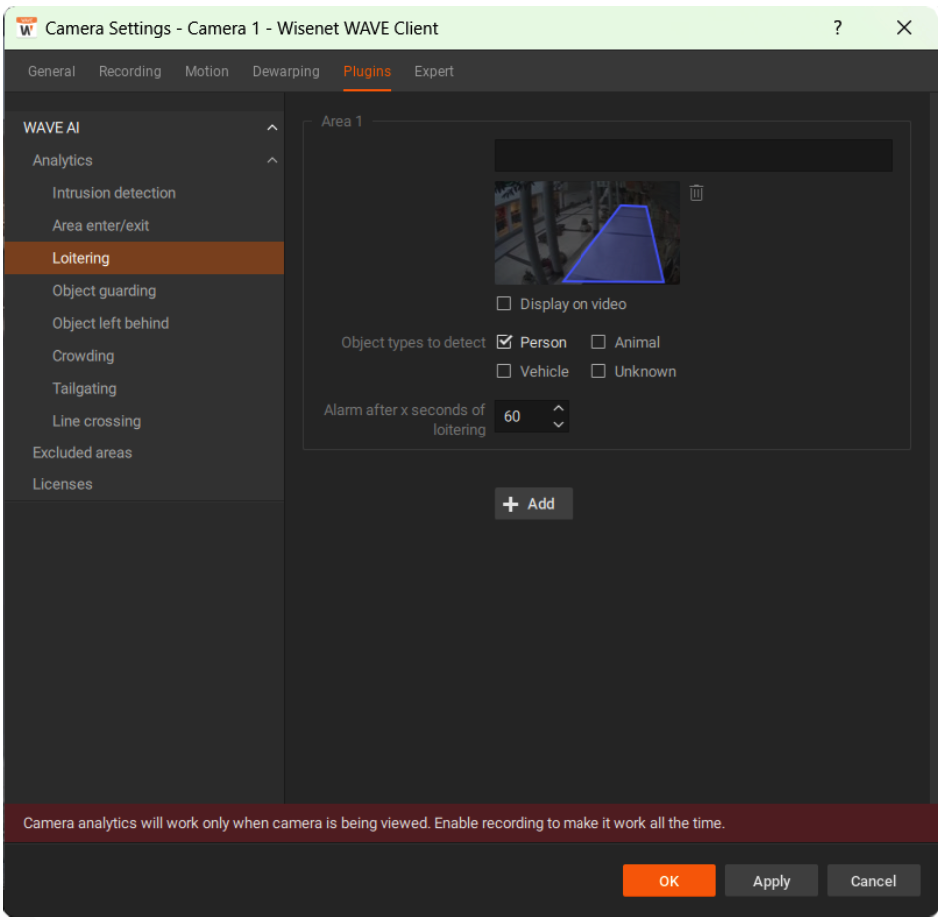The height and width of the screenshot is (920, 942).
Task: Uncheck the Person object type
Action: coord(504,342)
